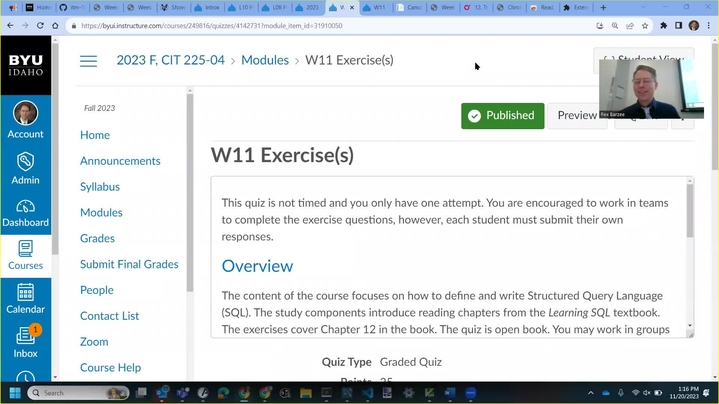This screenshot has height=404, width=719.
Task: Open Modules in course navigation
Action: [101, 212]
